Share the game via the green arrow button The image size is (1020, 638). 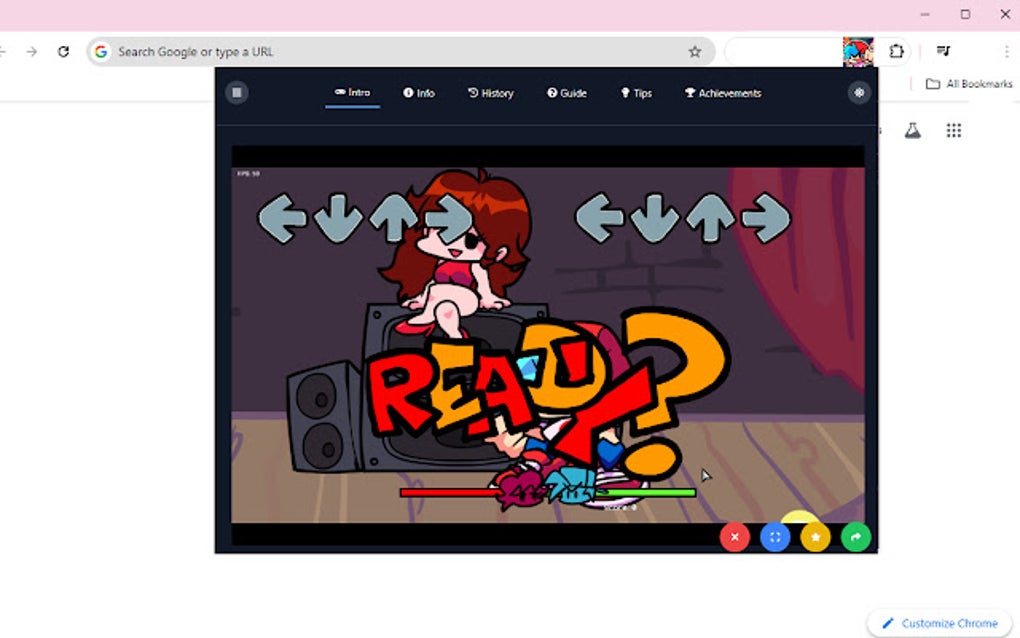tap(855, 537)
